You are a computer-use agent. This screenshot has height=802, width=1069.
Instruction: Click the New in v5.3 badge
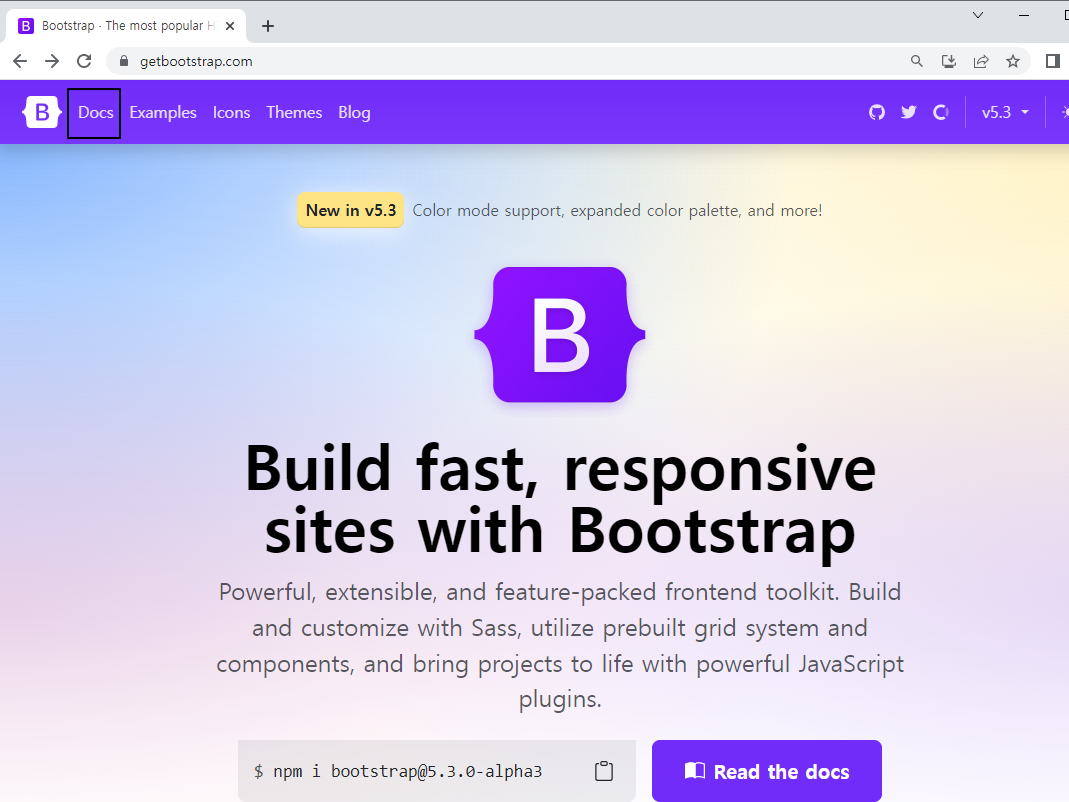tap(350, 210)
